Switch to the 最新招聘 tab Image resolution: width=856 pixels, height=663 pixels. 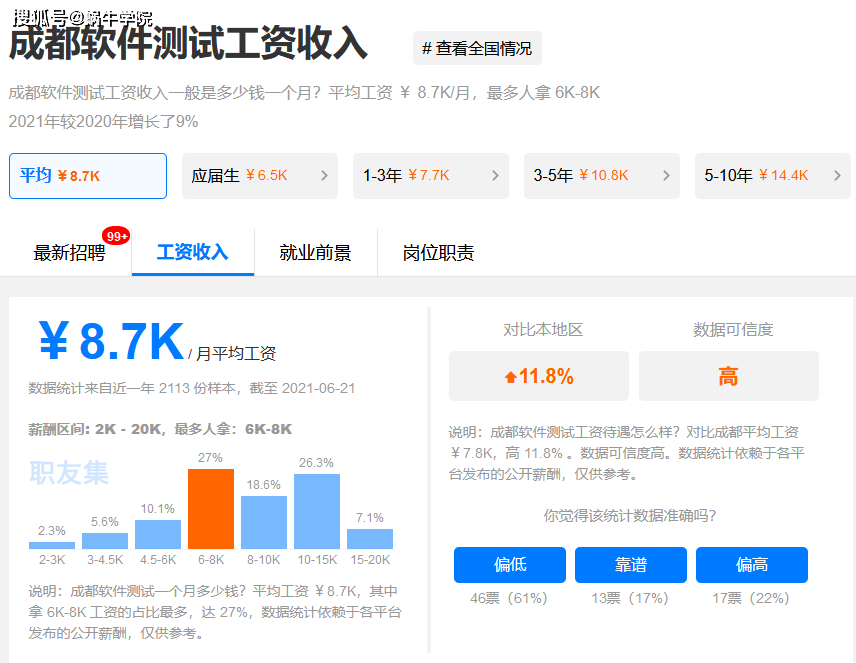(x=69, y=253)
